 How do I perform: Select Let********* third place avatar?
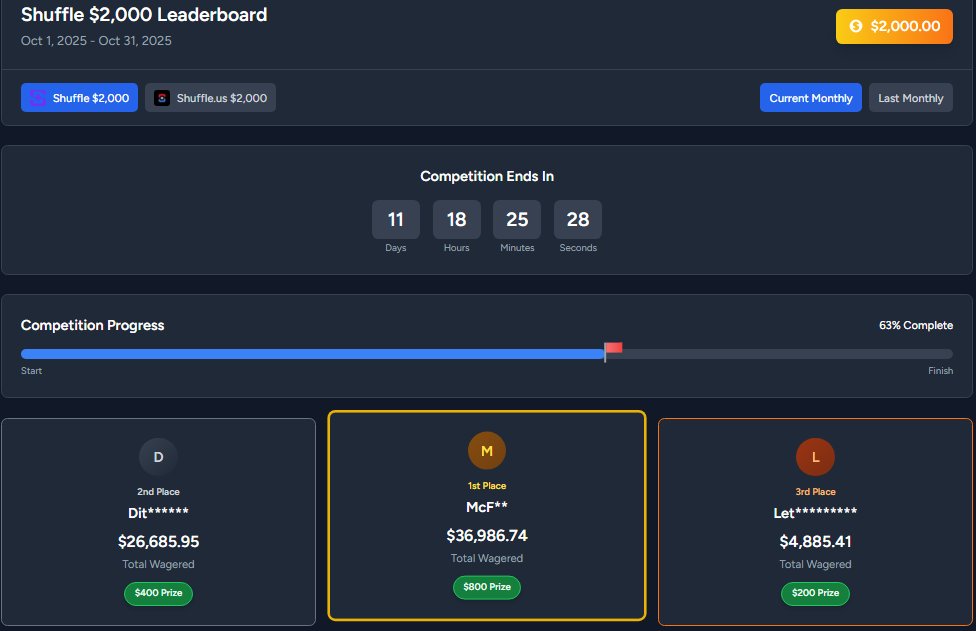815,456
